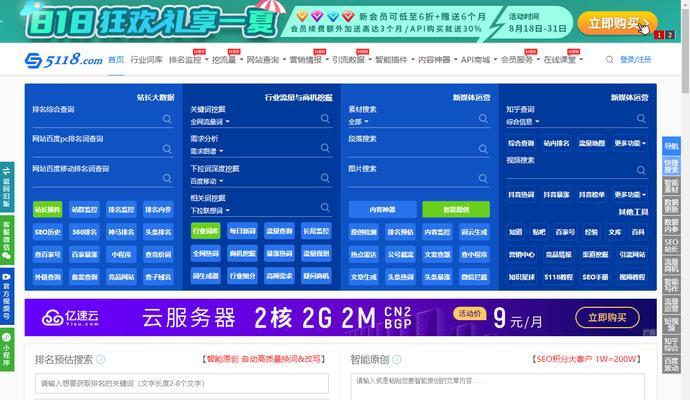
Task: Click 立即购买 on 亿速云 ad banner
Action: pos(607,317)
